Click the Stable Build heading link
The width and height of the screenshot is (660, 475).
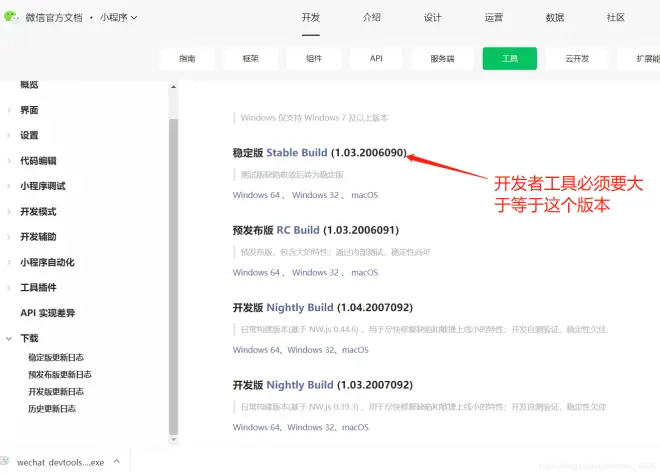point(297,152)
